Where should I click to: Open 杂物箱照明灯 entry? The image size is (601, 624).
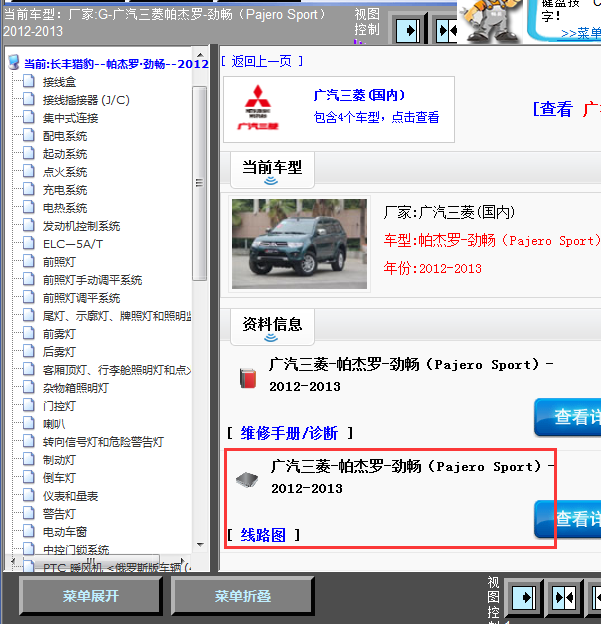[x=76, y=388]
